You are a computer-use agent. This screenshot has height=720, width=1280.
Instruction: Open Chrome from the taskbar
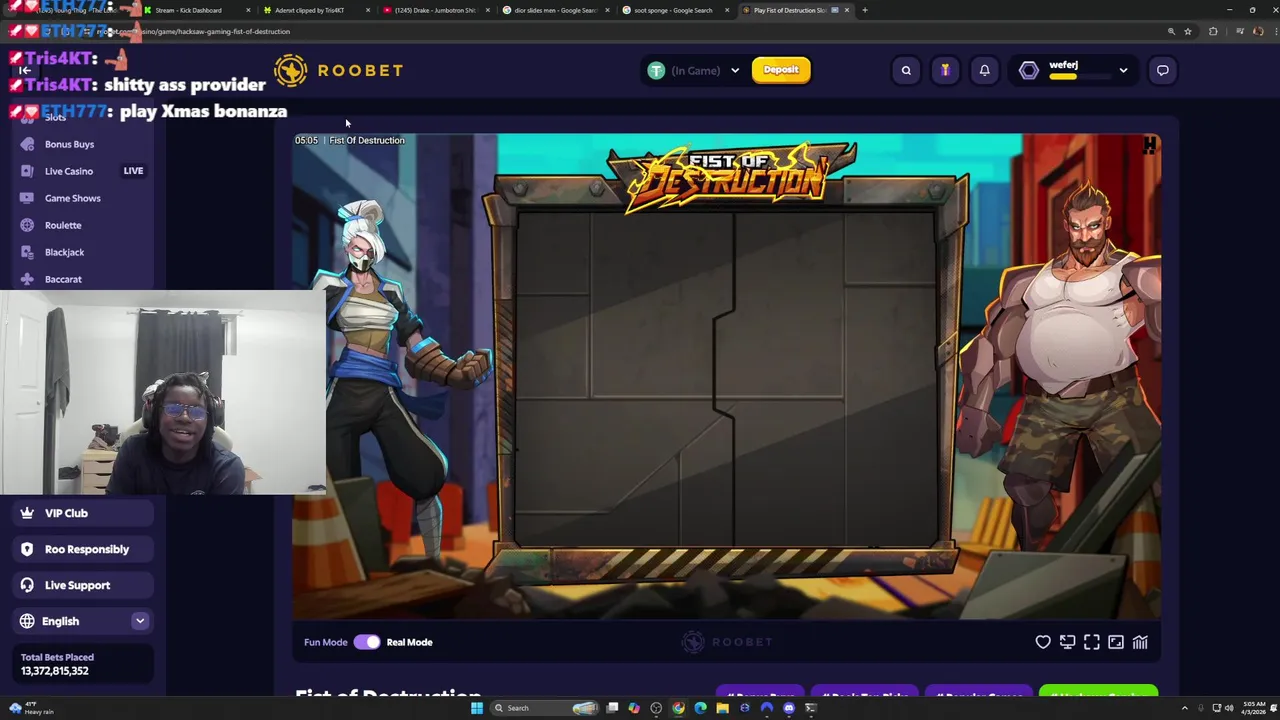point(678,708)
